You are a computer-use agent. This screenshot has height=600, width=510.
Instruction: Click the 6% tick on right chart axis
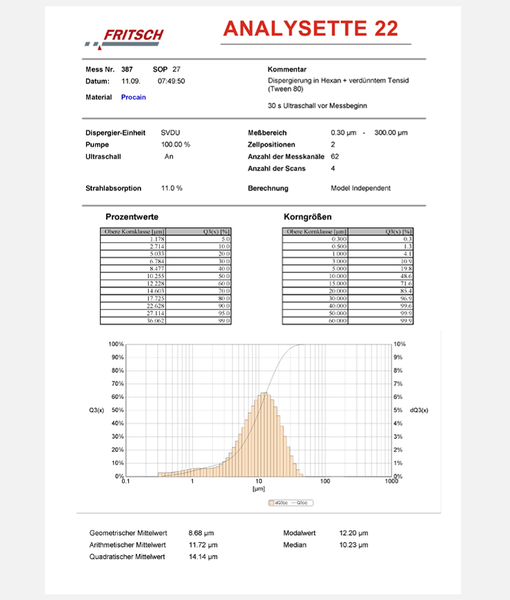pos(398,397)
